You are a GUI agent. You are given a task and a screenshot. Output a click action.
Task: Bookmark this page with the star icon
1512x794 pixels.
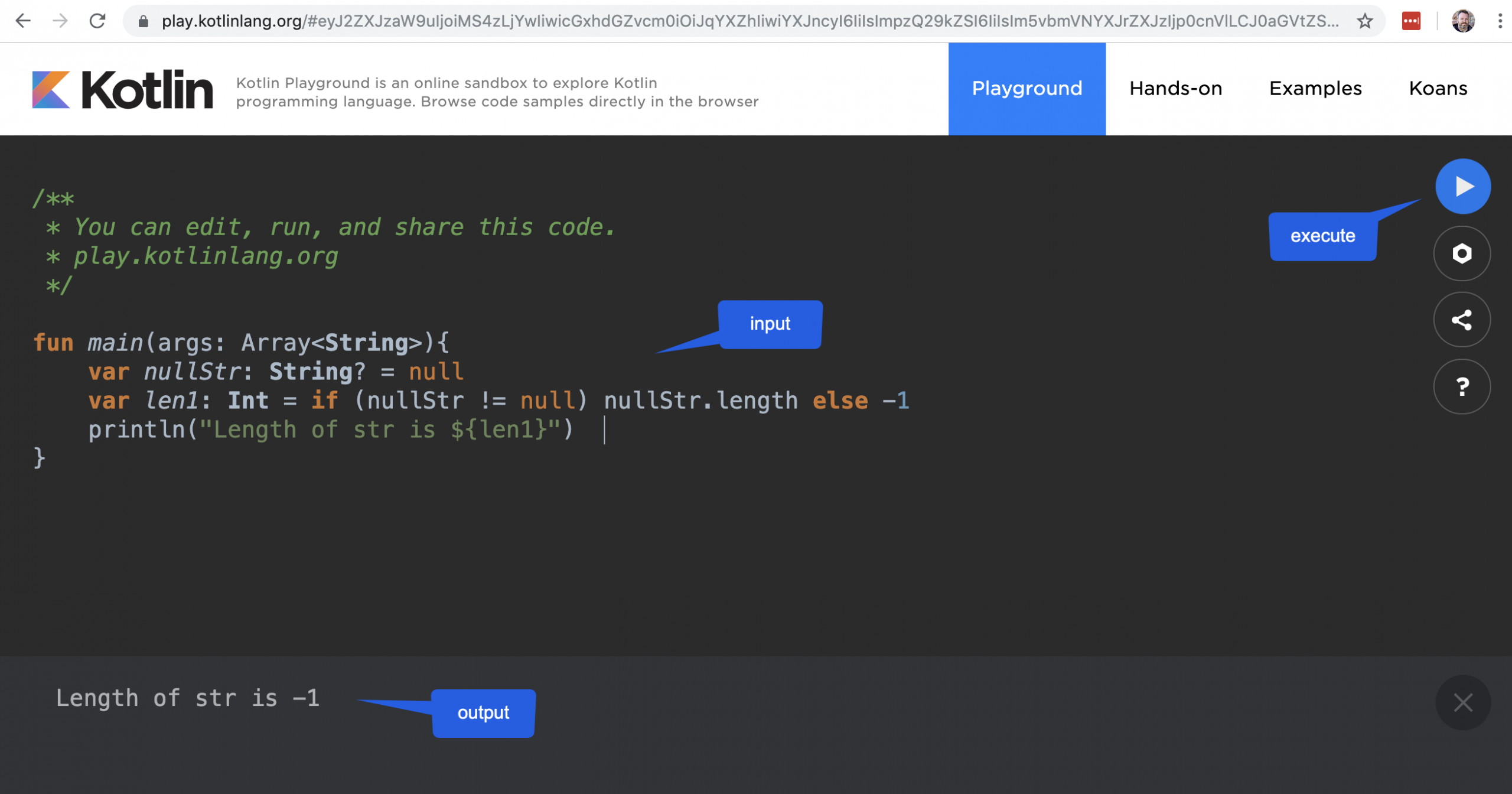pyautogui.click(x=1364, y=21)
